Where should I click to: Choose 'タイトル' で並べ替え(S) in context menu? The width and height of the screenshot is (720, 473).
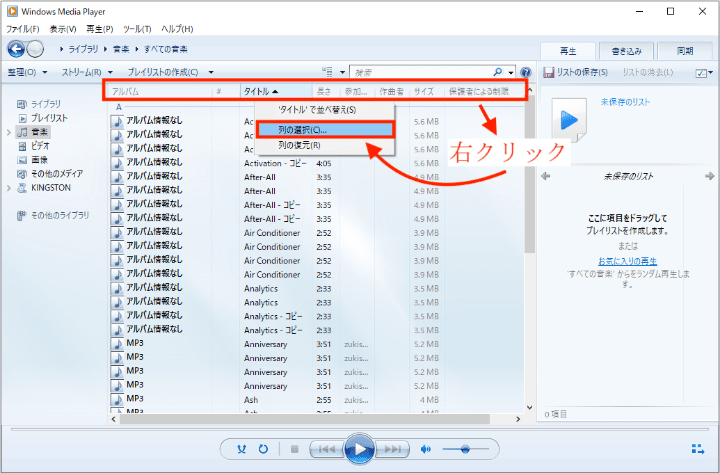click(x=324, y=110)
